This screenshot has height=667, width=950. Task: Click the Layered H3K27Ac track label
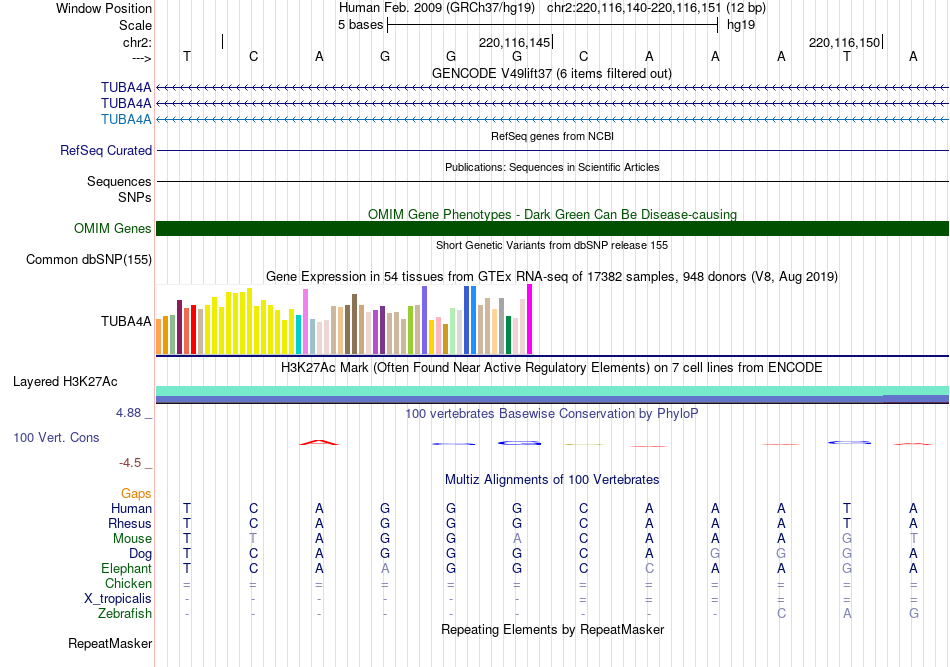(65, 382)
